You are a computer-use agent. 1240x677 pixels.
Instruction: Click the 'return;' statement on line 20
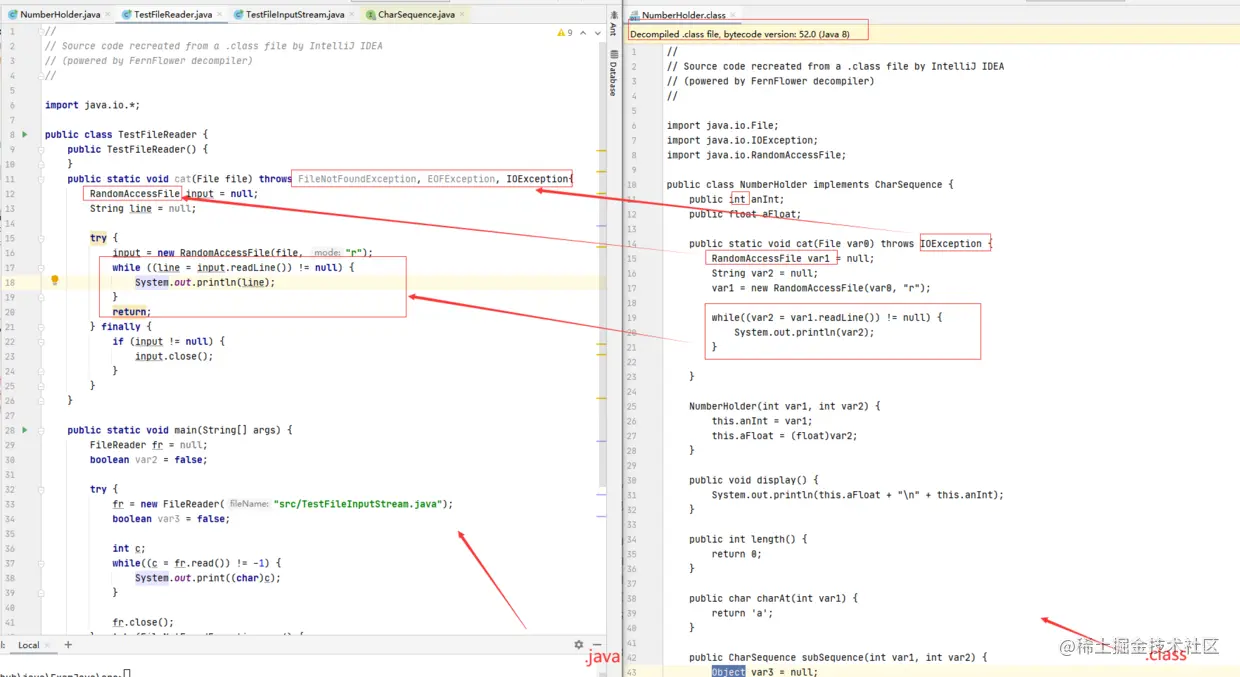click(x=131, y=312)
